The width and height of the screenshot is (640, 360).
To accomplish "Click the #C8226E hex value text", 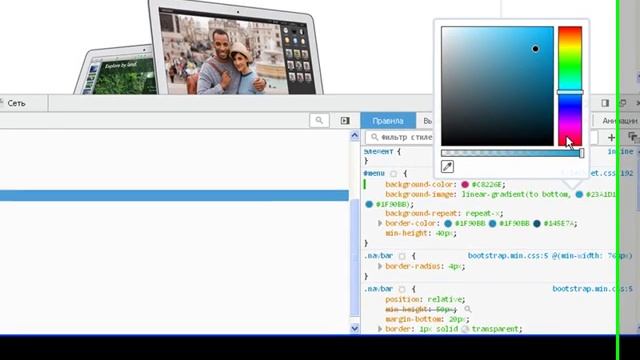I will coord(487,184).
